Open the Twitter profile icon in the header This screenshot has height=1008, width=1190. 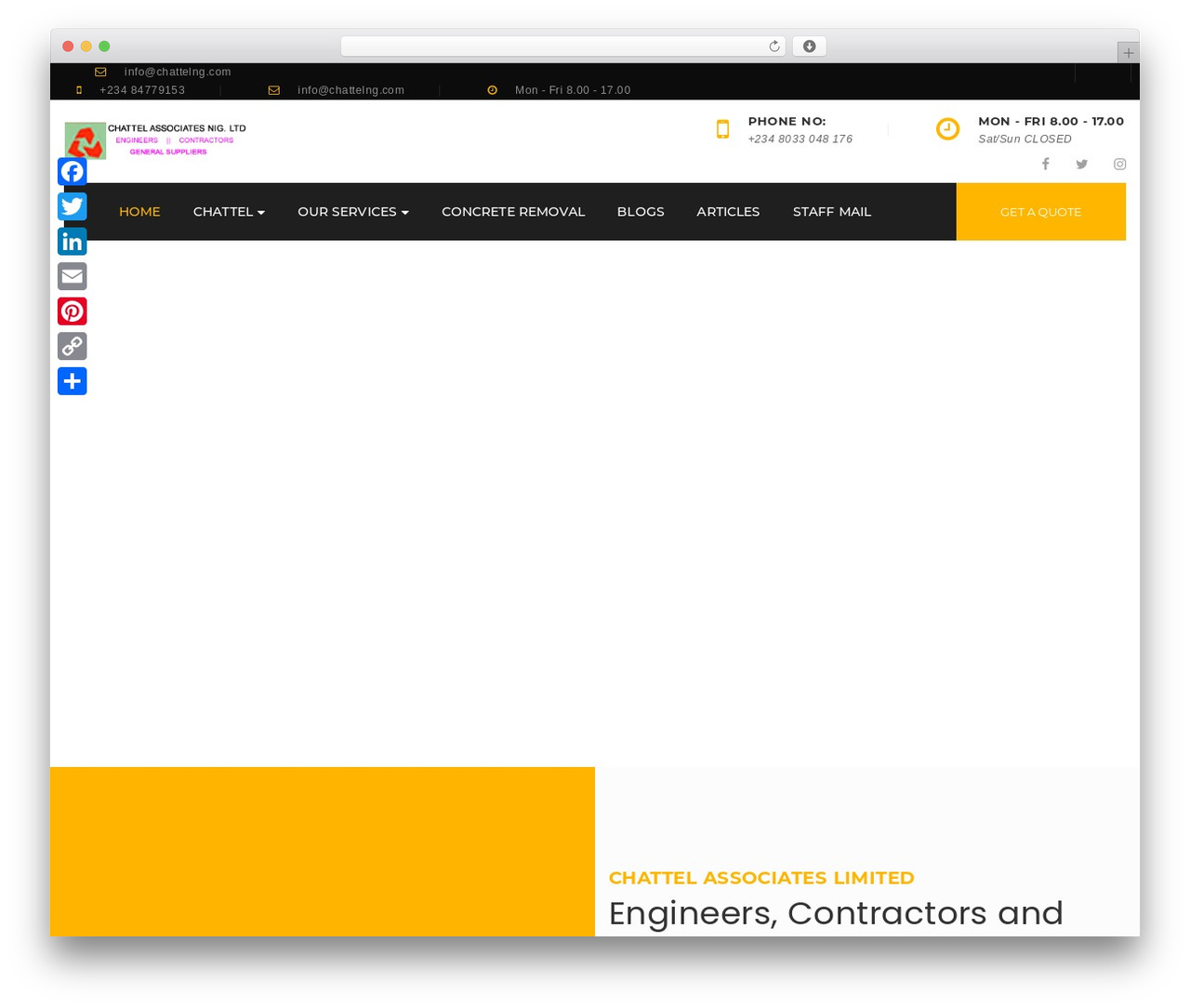(1082, 164)
